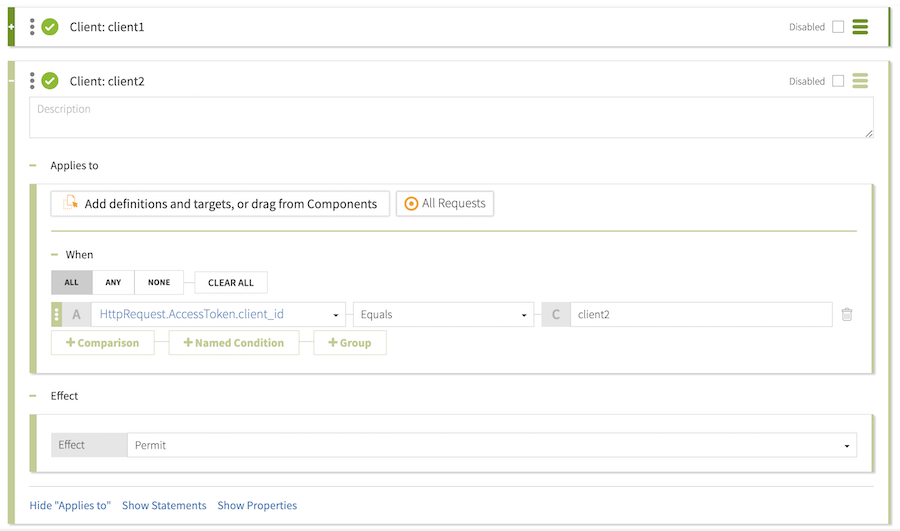Click the green checkmark icon next to client1
Screen dimensions: 900x531
coord(50,27)
